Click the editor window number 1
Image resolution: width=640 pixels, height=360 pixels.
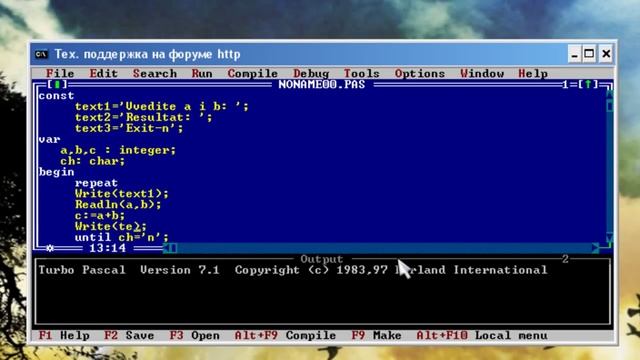point(565,84)
